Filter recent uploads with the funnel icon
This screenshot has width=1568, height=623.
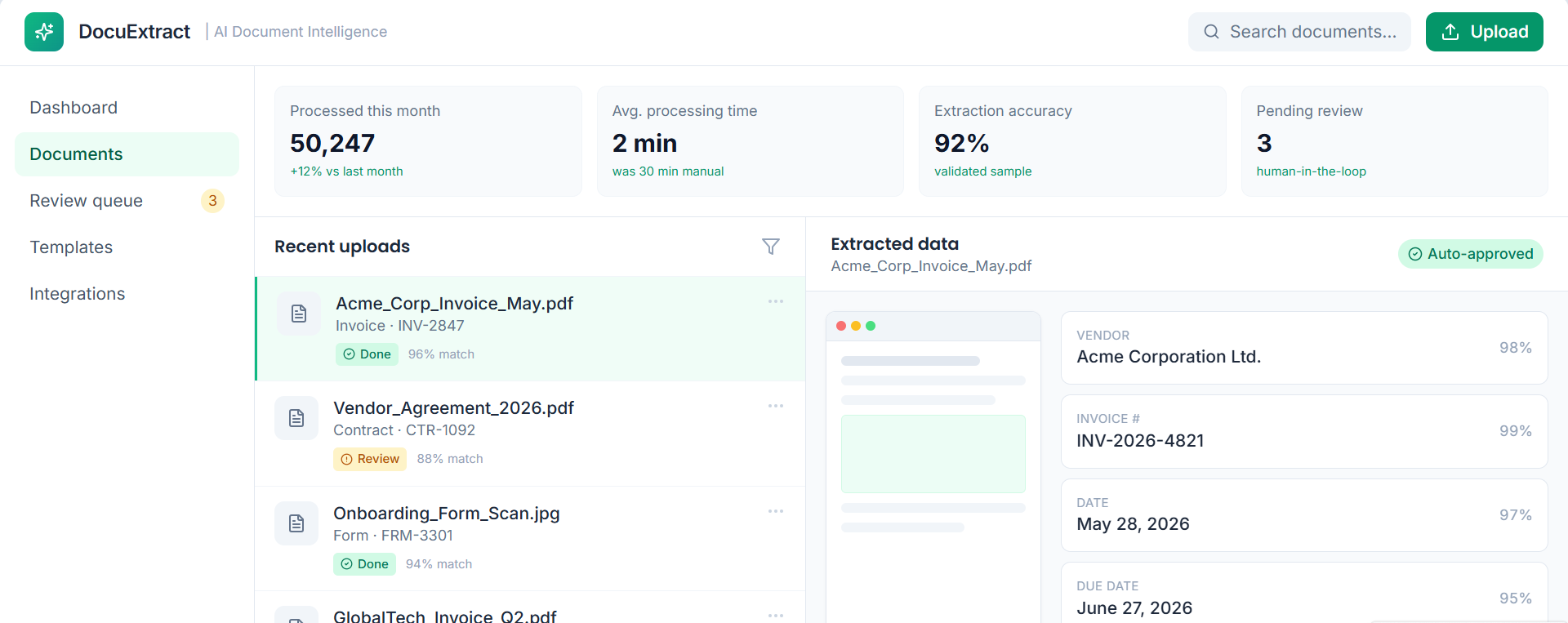(x=771, y=247)
